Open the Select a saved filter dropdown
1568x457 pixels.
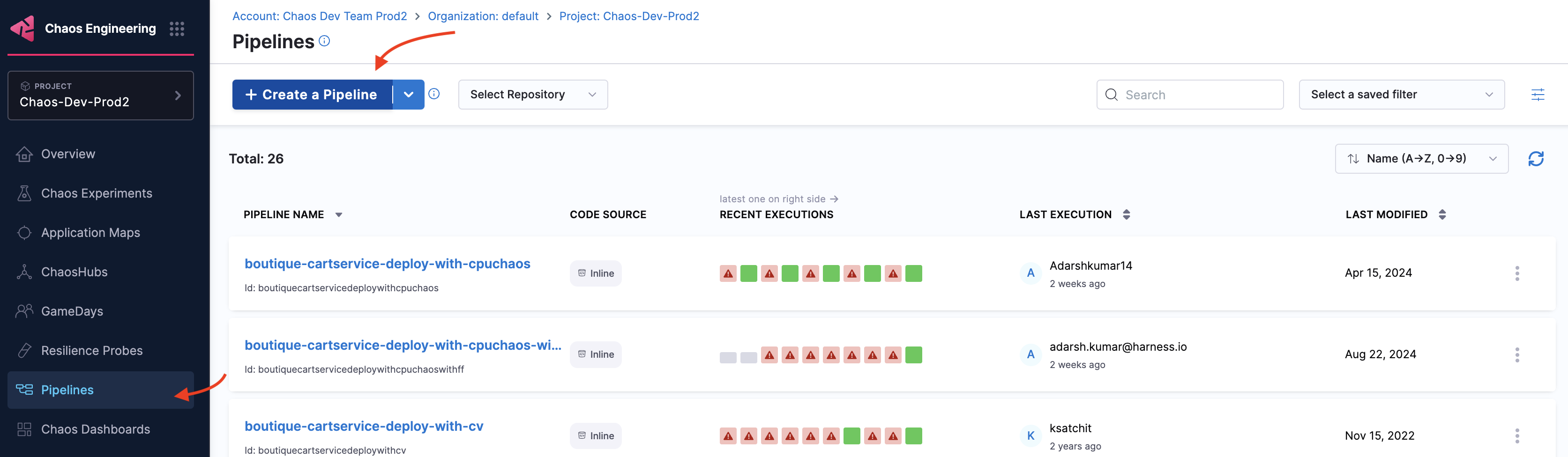point(1401,94)
